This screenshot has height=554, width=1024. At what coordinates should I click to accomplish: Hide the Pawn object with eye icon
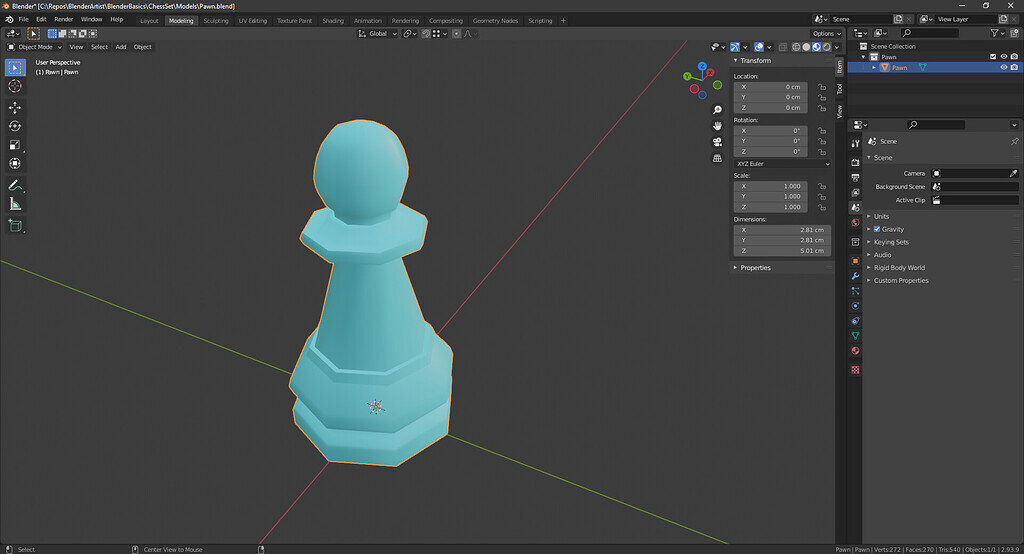click(x=1003, y=68)
